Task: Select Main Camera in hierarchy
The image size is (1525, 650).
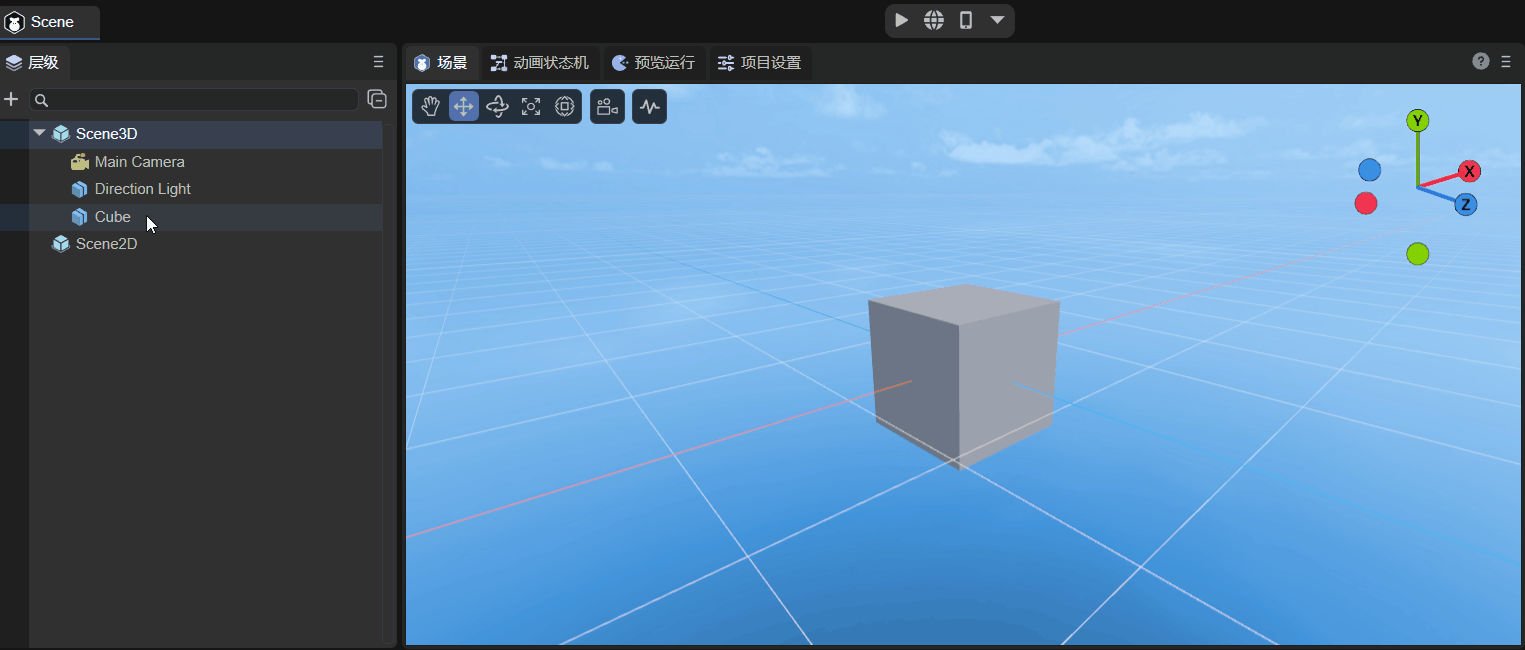Action: (139, 162)
